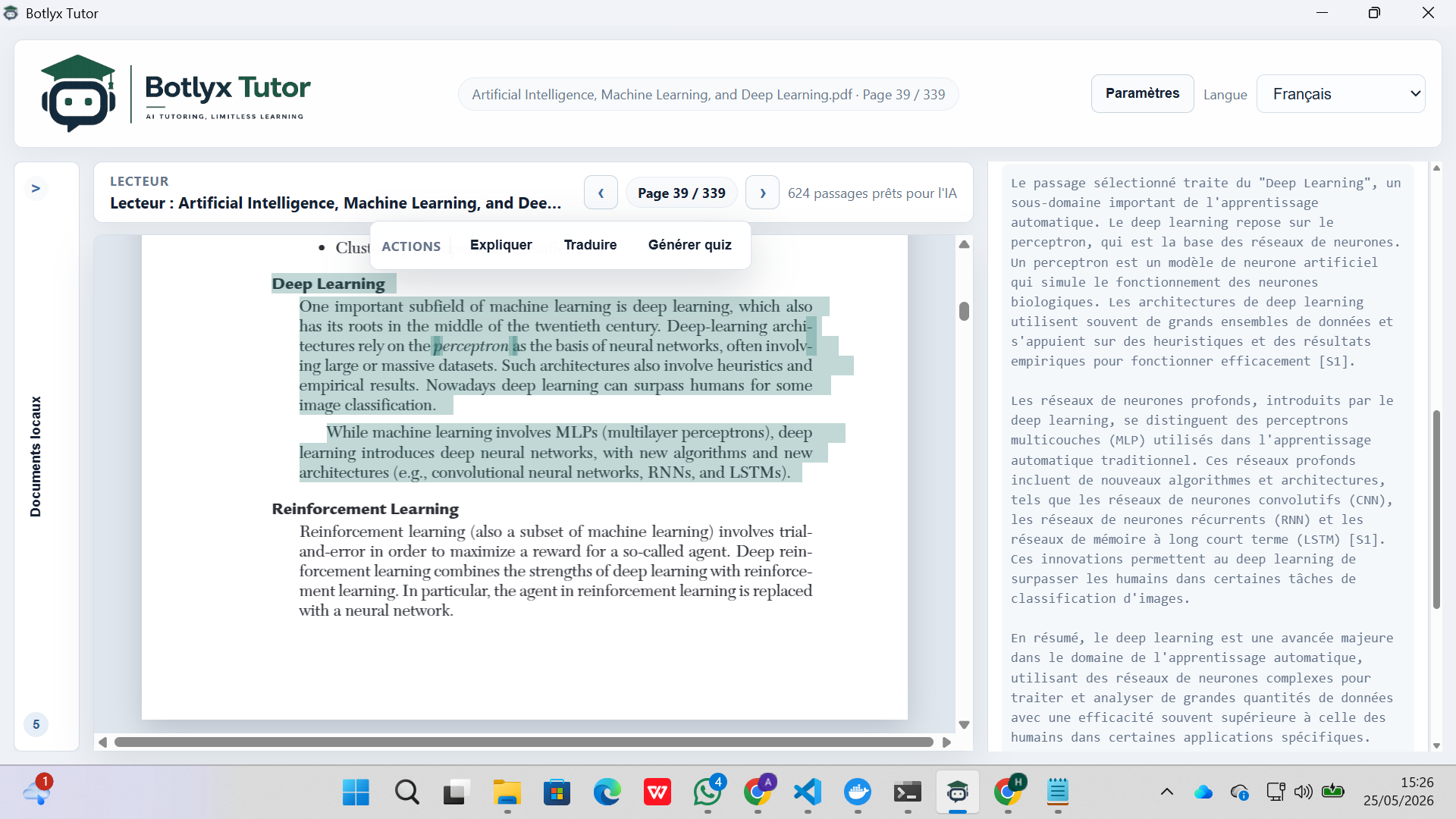Image resolution: width=1456 pixels, height=819 pixels.
Task: Click the explanation panel scroll down arrow
Action: tap(1436, 745)
